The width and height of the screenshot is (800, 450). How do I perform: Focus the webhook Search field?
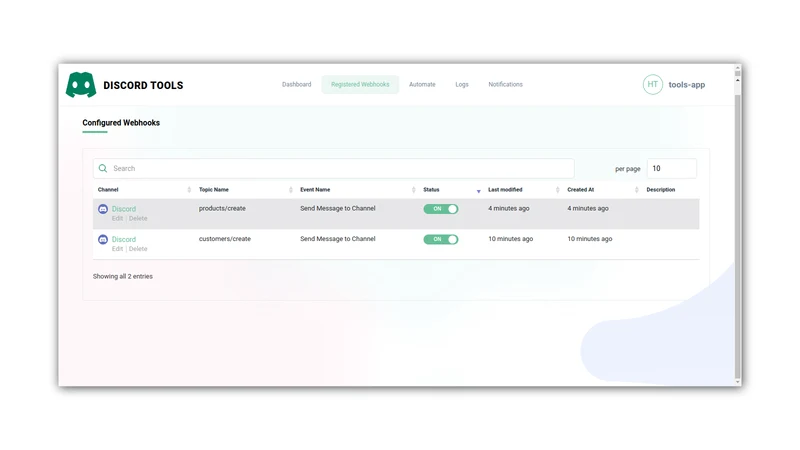[x=334, y=168]
